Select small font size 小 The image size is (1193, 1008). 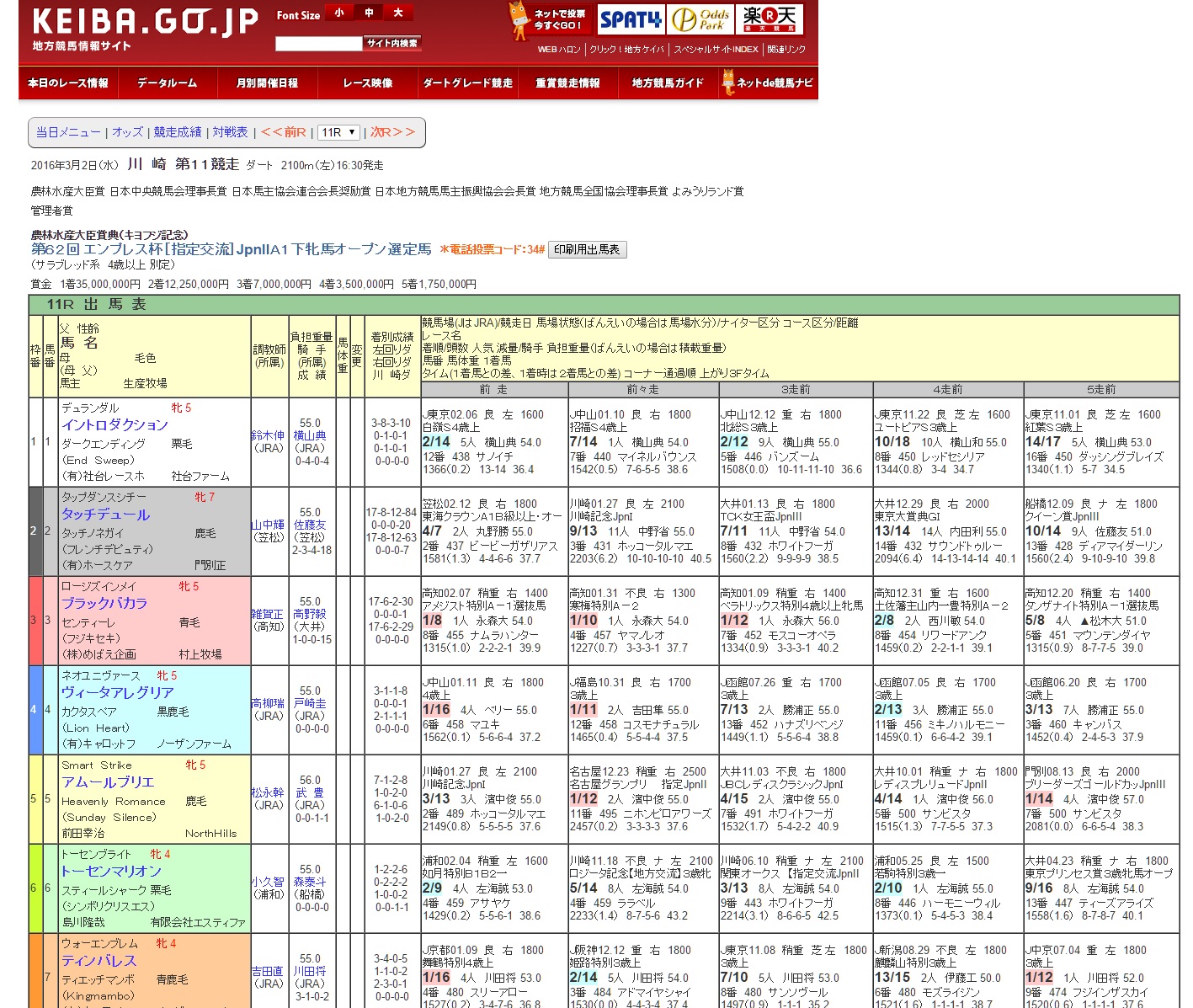point(339,13)
